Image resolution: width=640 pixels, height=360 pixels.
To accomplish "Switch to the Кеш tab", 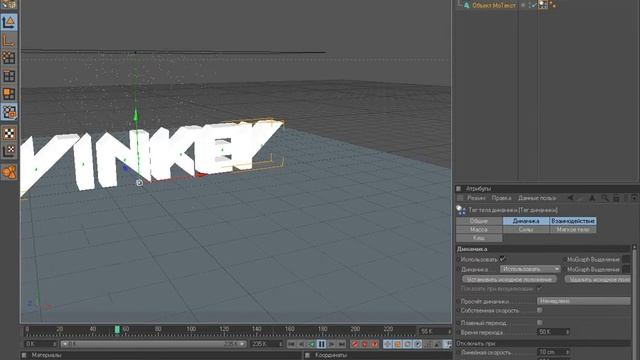I will 479,238.
